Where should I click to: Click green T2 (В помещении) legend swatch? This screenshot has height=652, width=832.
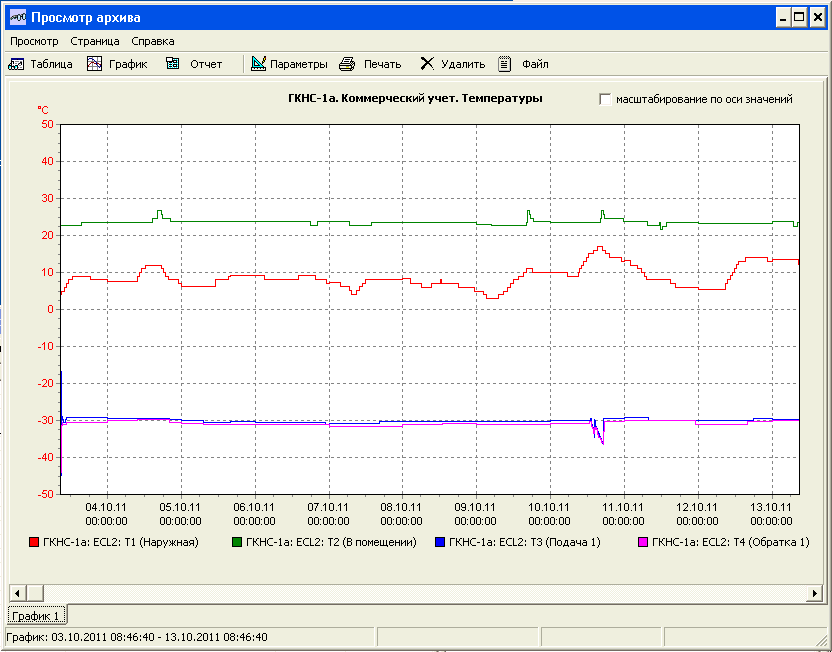tap(237, 542)
